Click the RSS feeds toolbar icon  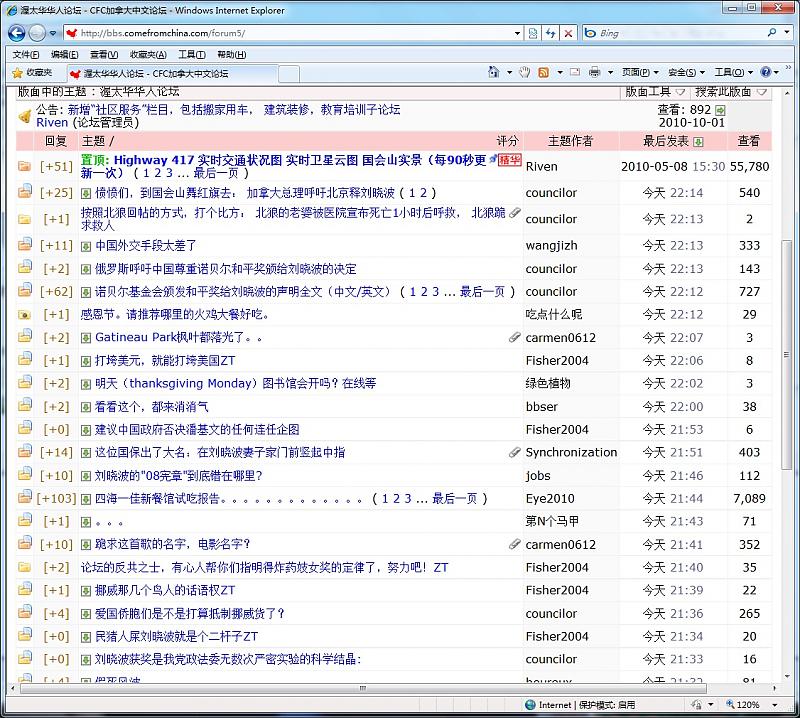pyautogui.click(x=544, y=73)
